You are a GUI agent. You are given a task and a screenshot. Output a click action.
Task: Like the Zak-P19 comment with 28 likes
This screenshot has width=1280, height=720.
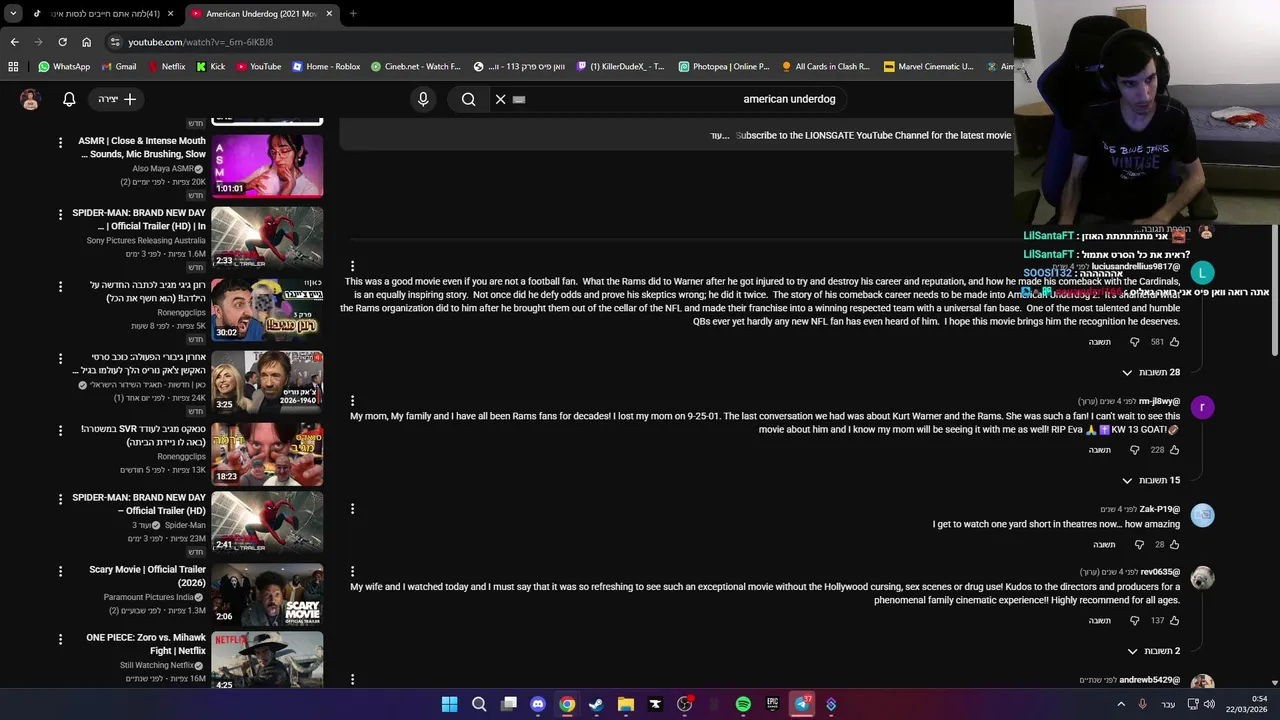(x=1174, y=545)
